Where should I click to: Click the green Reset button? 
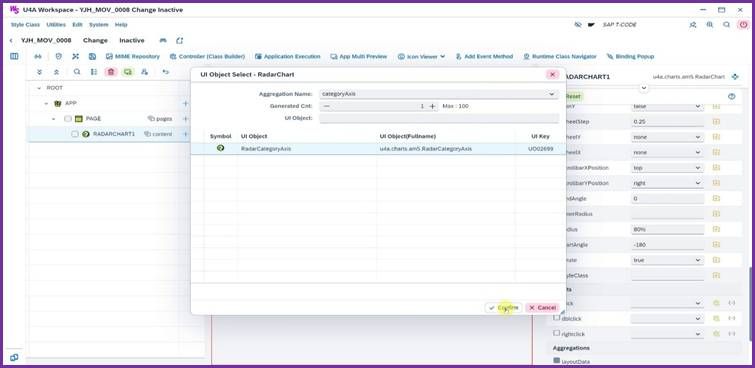(573, 96)
